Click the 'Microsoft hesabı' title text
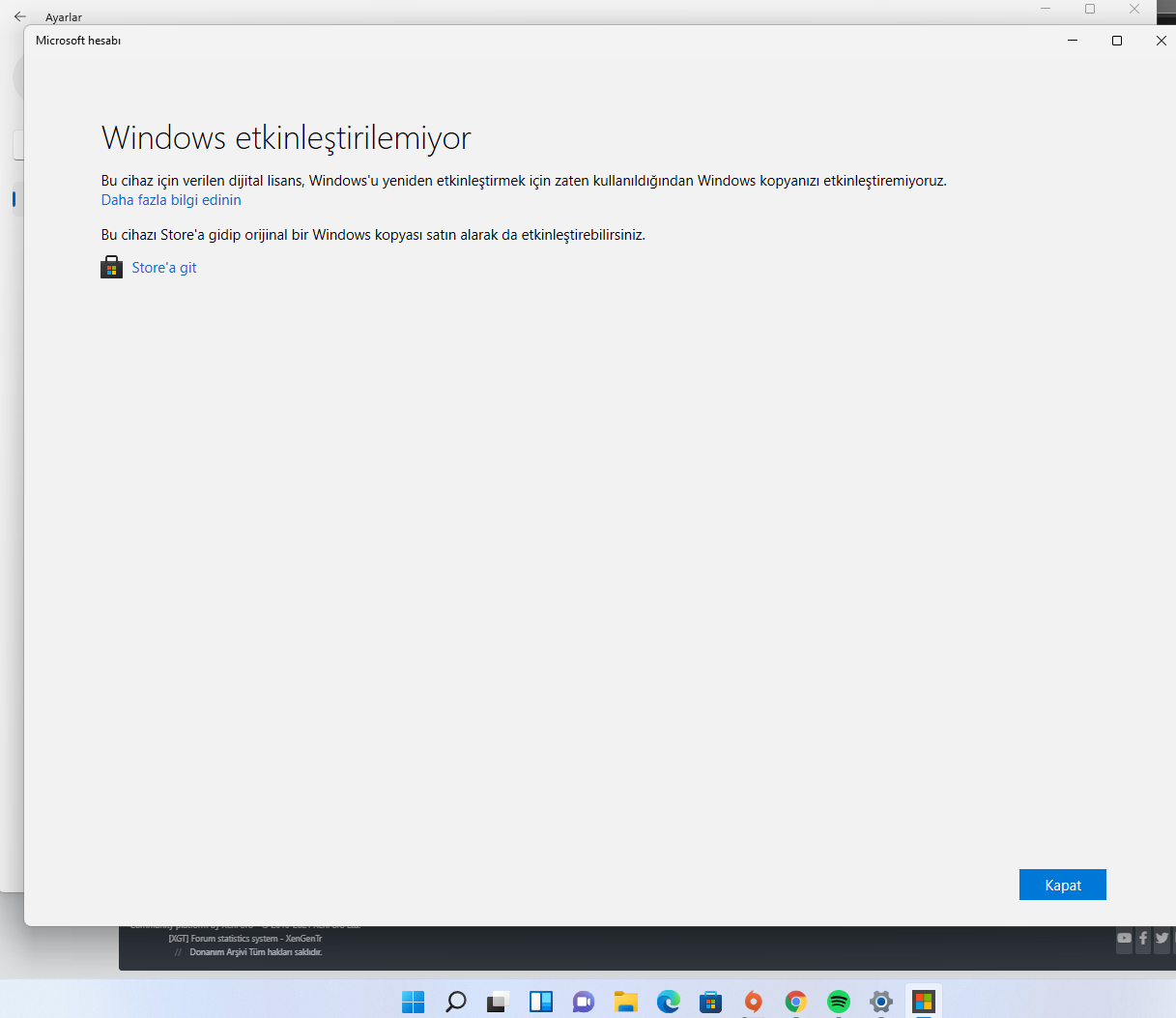This screenshot has height=1018, width=1176. 78,41
